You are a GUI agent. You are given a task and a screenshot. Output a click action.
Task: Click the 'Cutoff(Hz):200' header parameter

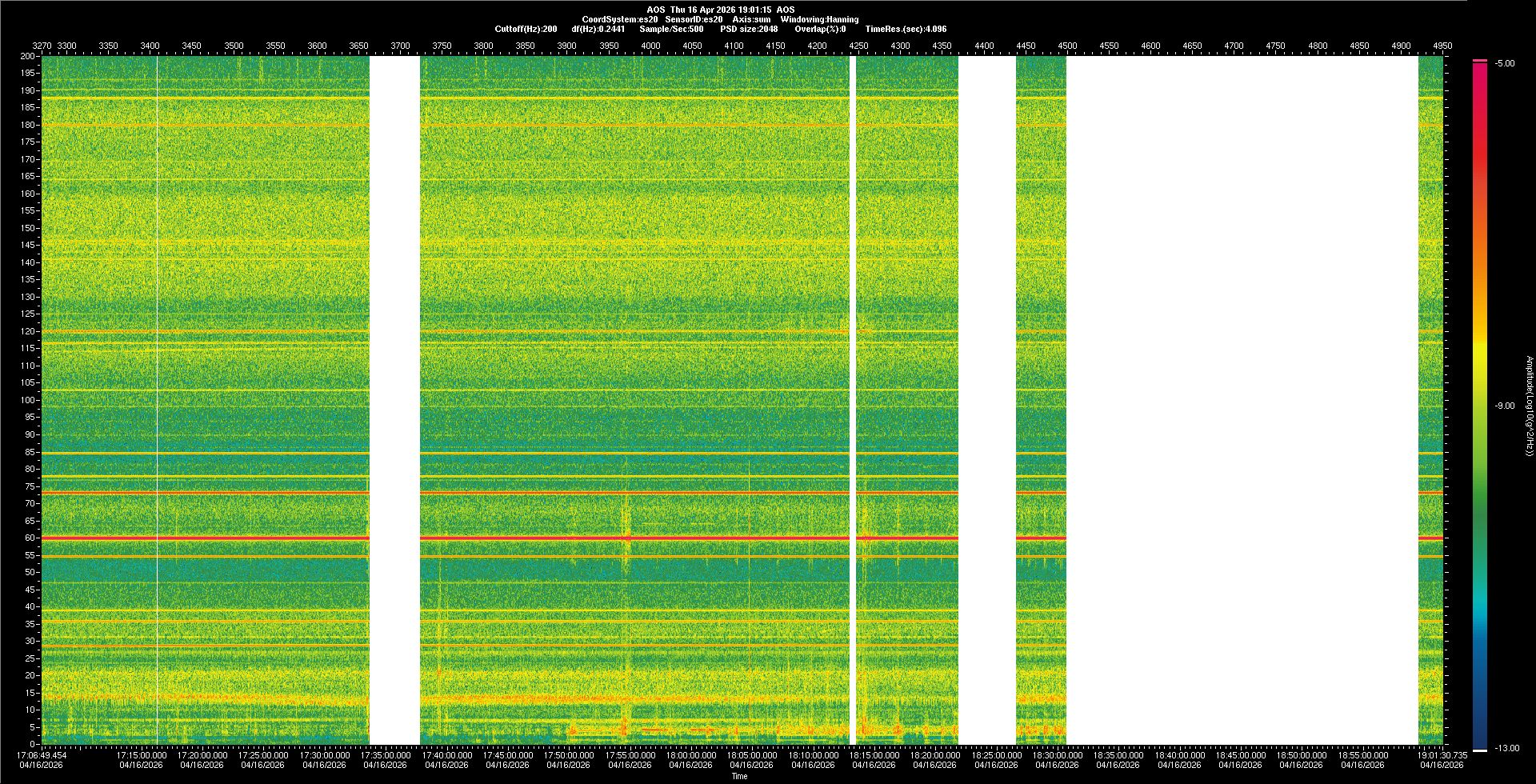[x=526, y=29]
